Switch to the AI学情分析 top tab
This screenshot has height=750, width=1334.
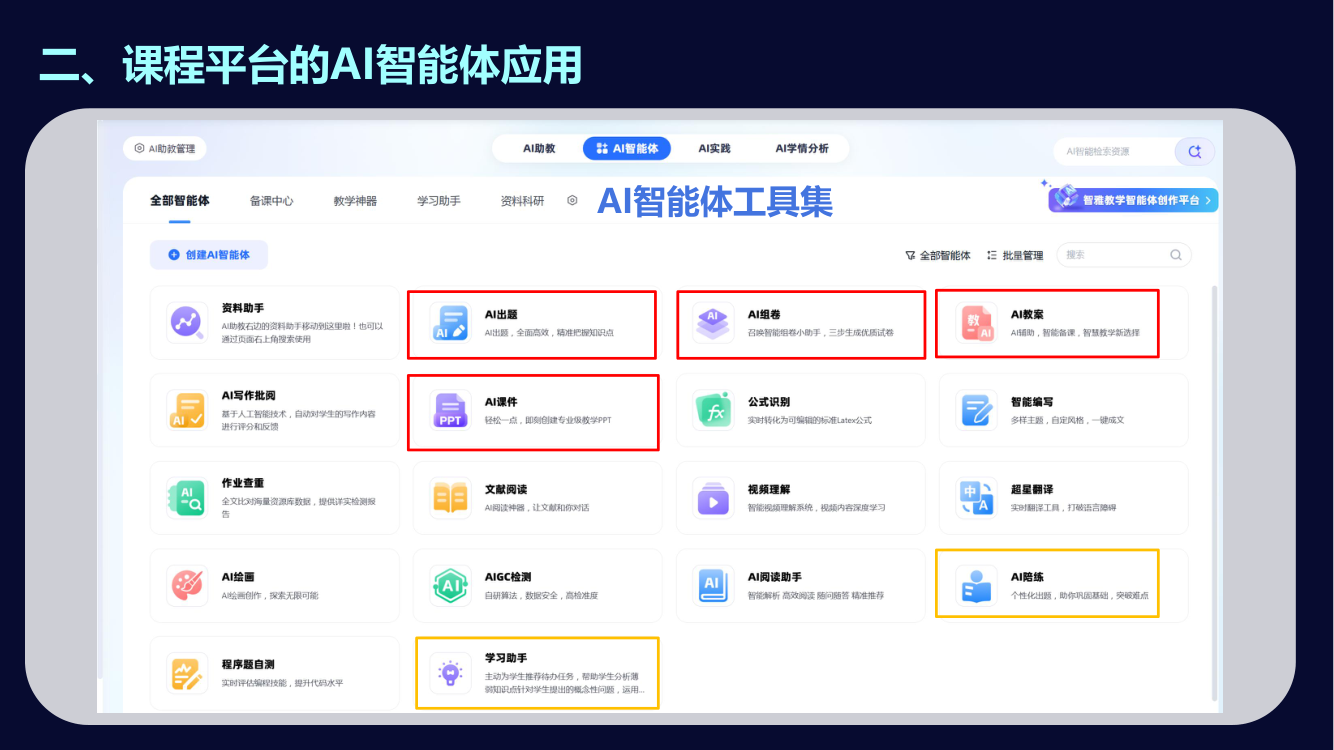[x=802, y=148]
